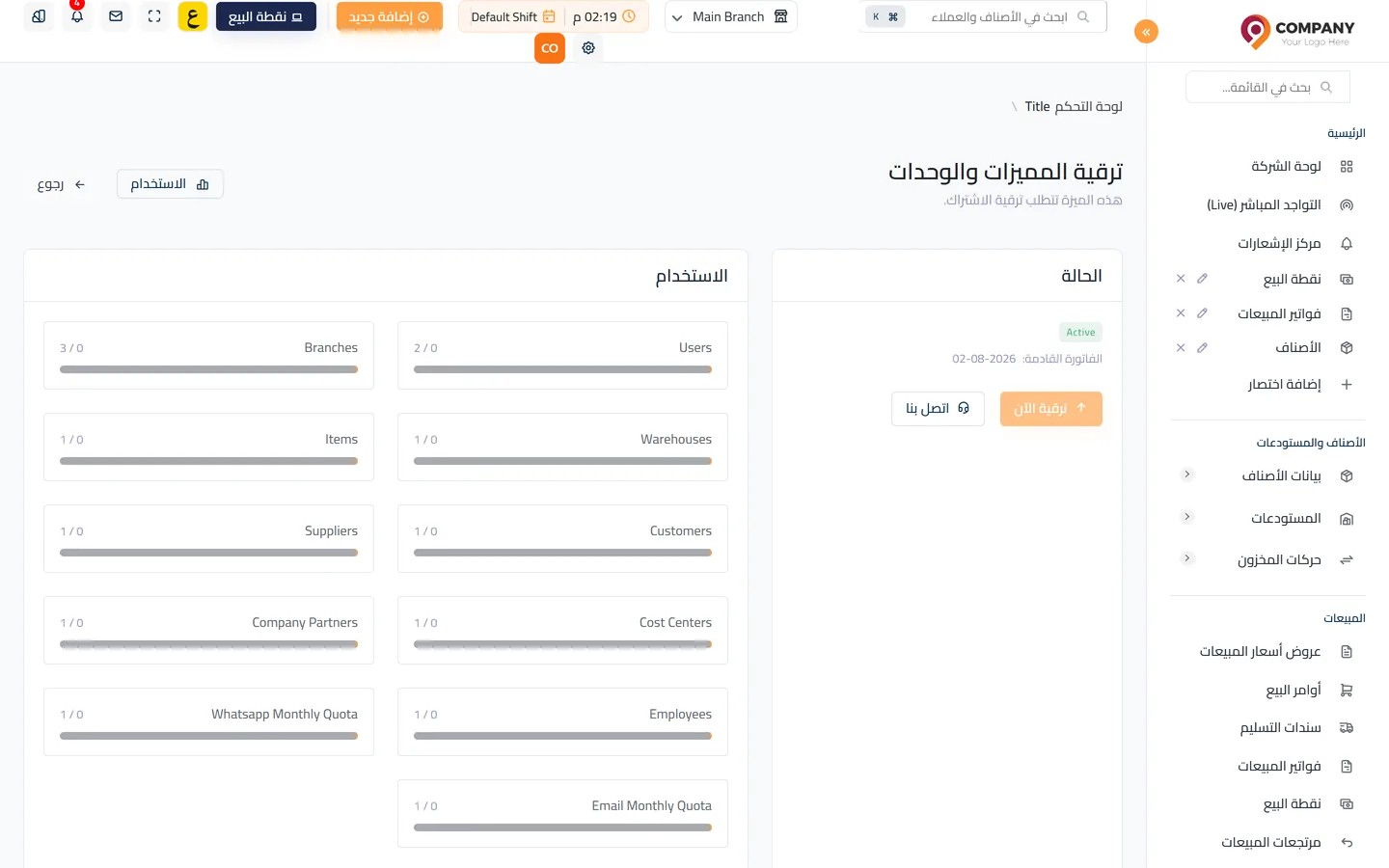Edit the نقطة البيع shortcut pencil
1389x868 pixels.
point(1202,279)
